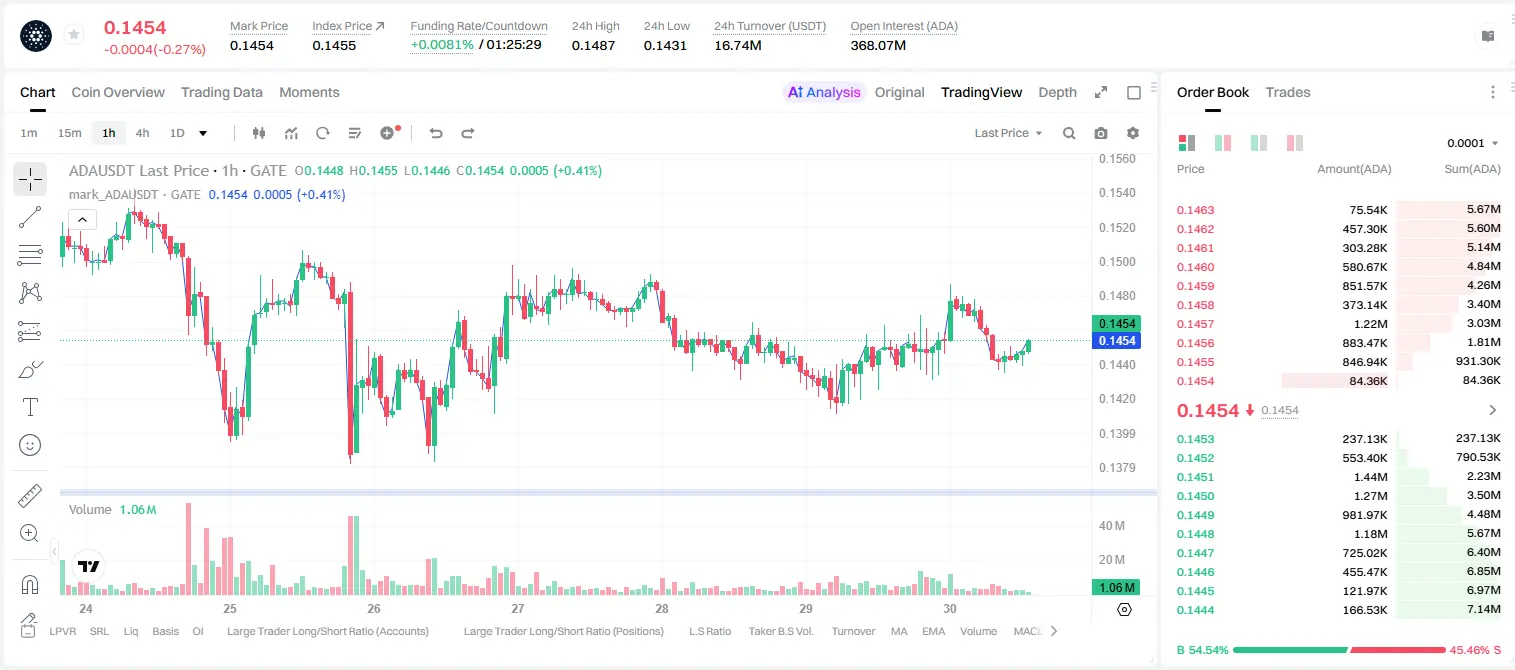Screen dimensions: 1515x670
Task: Open candlestick chart type selector
Action: pyautogui.click(x=259, y=133)
